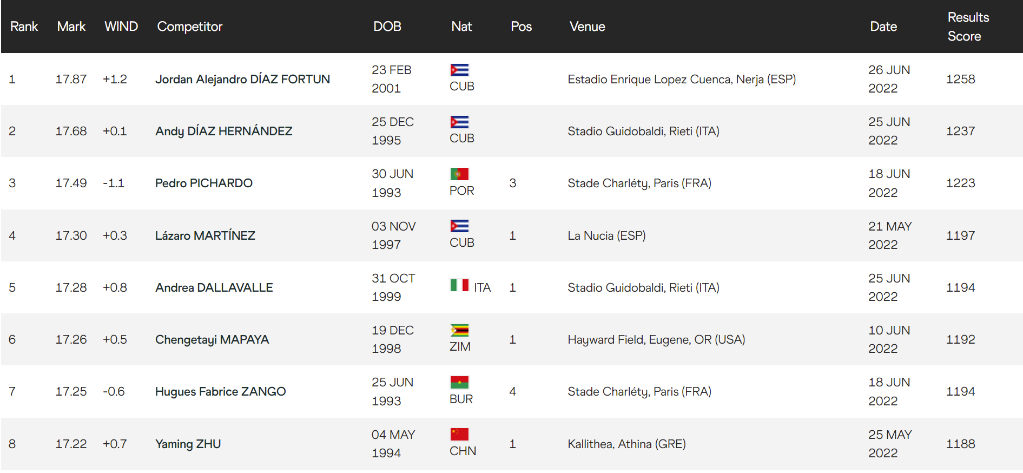The image size is (1023, 473).
Task: Click the Italy flag next to ITA
Action: pyautogui.click(x=459, y=286)
